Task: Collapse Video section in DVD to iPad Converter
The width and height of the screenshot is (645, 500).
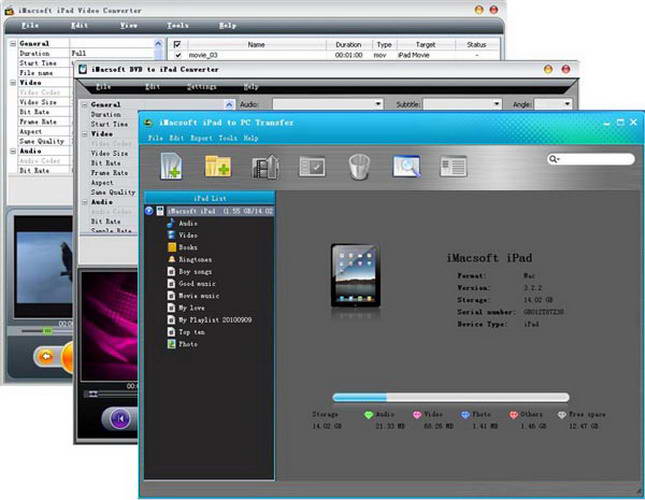Action: [x=84, y=134]
